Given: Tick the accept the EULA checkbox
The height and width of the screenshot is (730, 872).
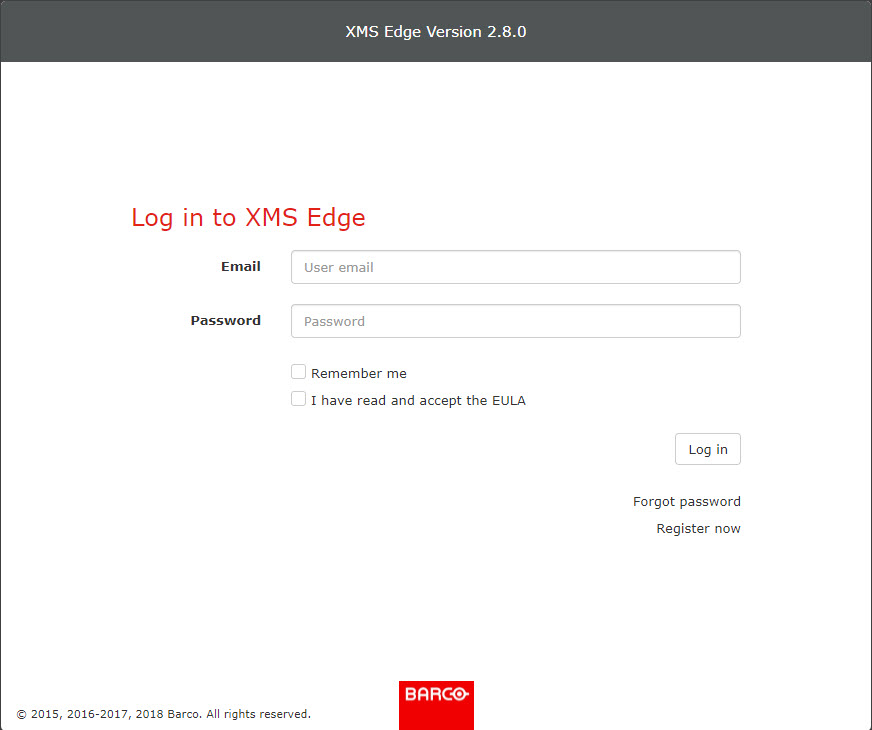Looking at the screenshot, I should (299, 399).
